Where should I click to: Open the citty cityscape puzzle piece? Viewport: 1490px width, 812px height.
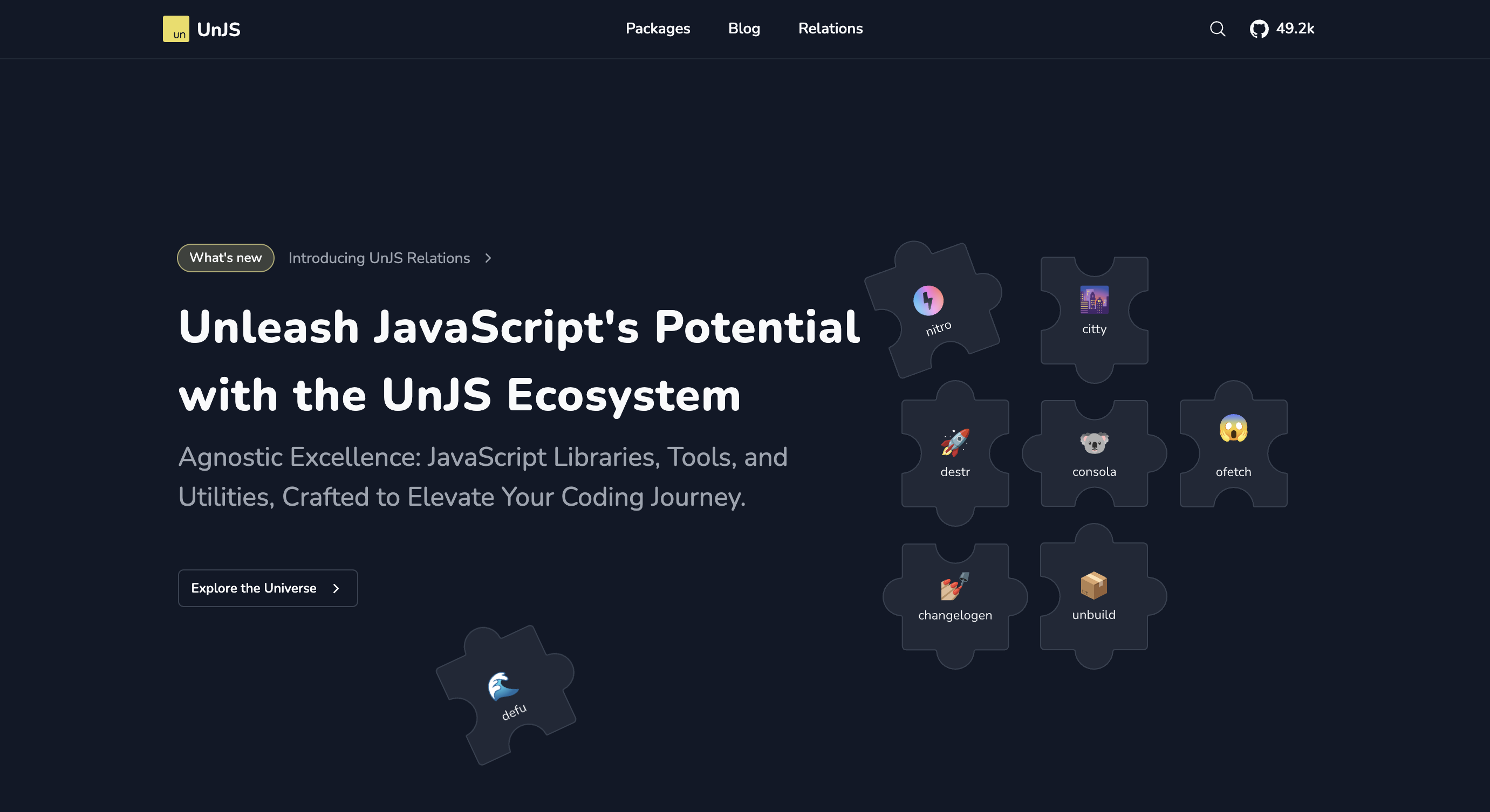pos(1094,311)
